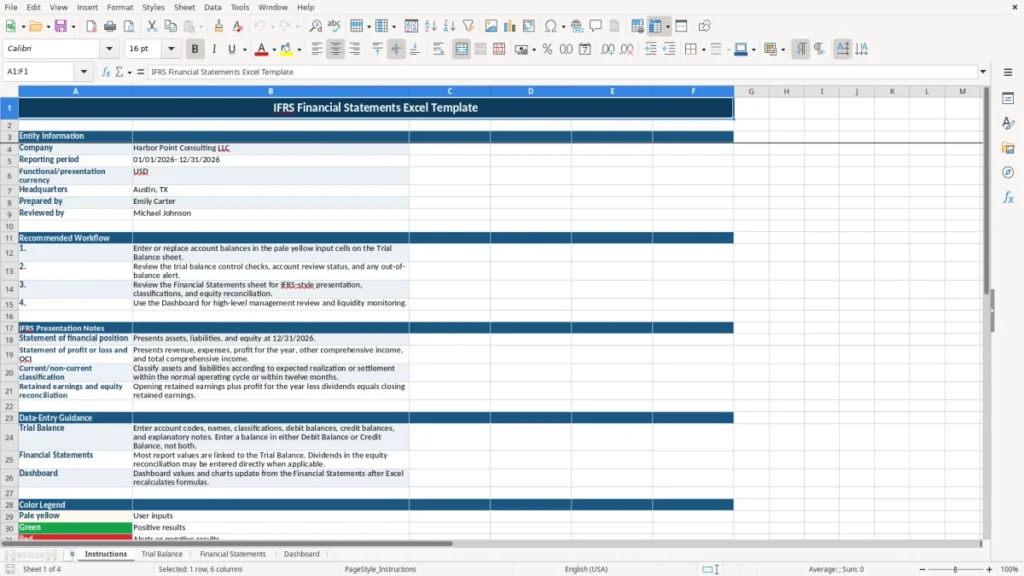Toggle the AutoFilter funnel icon
The image size is (1024, 576).
(468, 26)
